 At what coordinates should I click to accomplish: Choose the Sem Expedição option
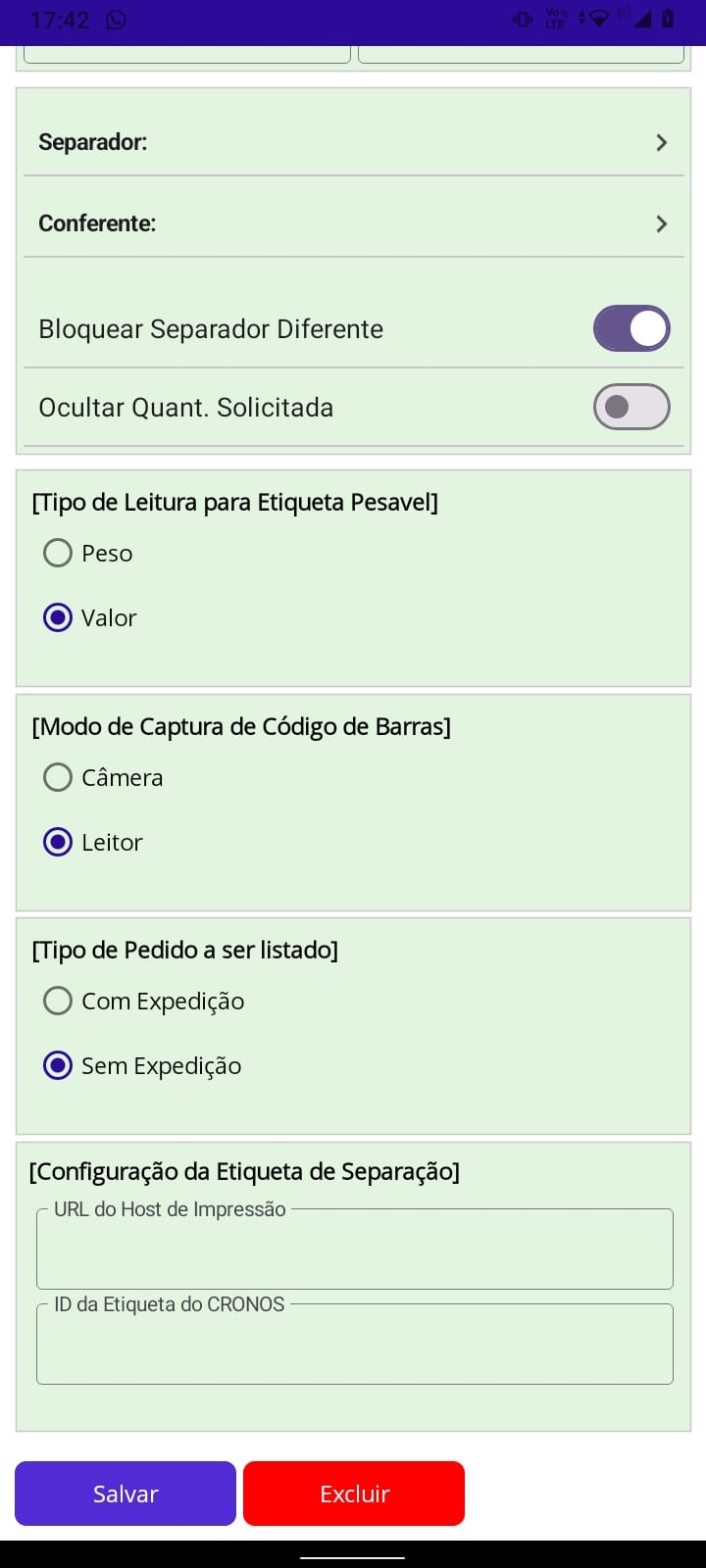(58, 1066)
